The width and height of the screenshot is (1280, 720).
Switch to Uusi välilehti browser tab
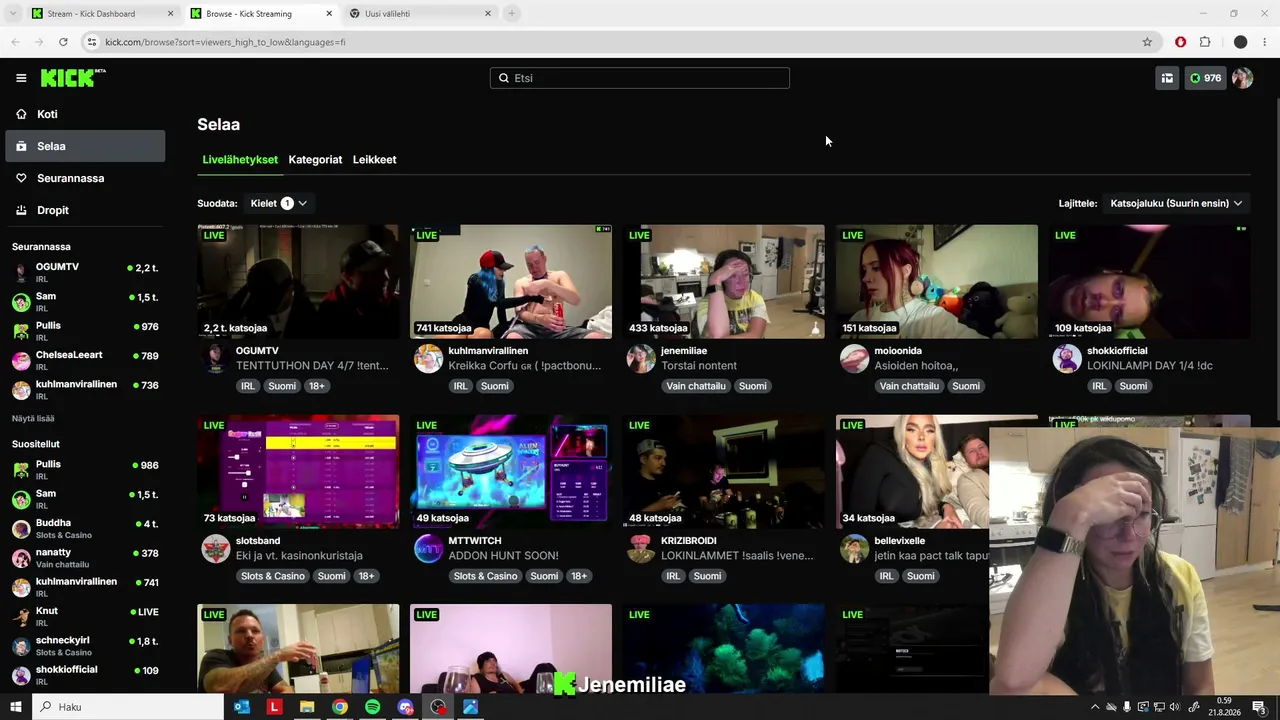click(x=420, y=14)
